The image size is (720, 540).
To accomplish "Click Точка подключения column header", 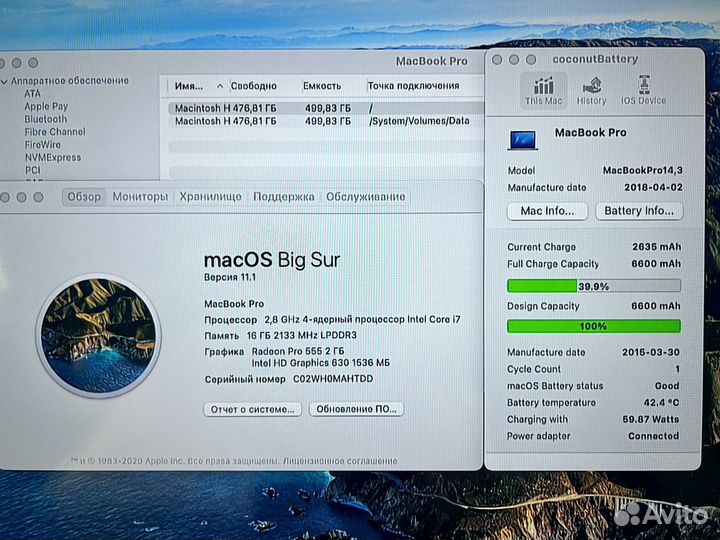I will pos(413,86).
